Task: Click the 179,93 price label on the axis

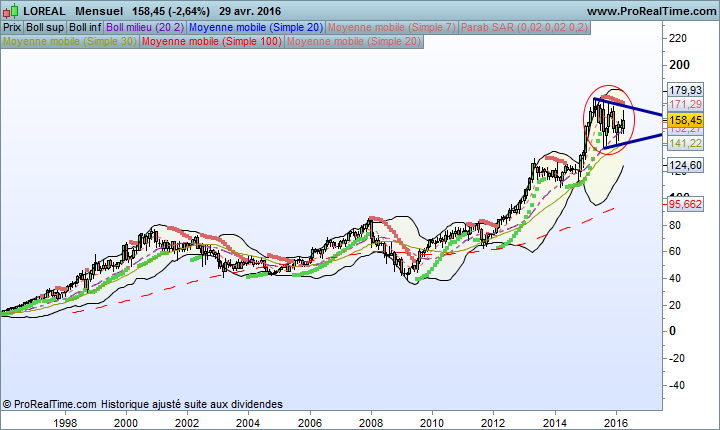Action: click(x=685, y=90)
